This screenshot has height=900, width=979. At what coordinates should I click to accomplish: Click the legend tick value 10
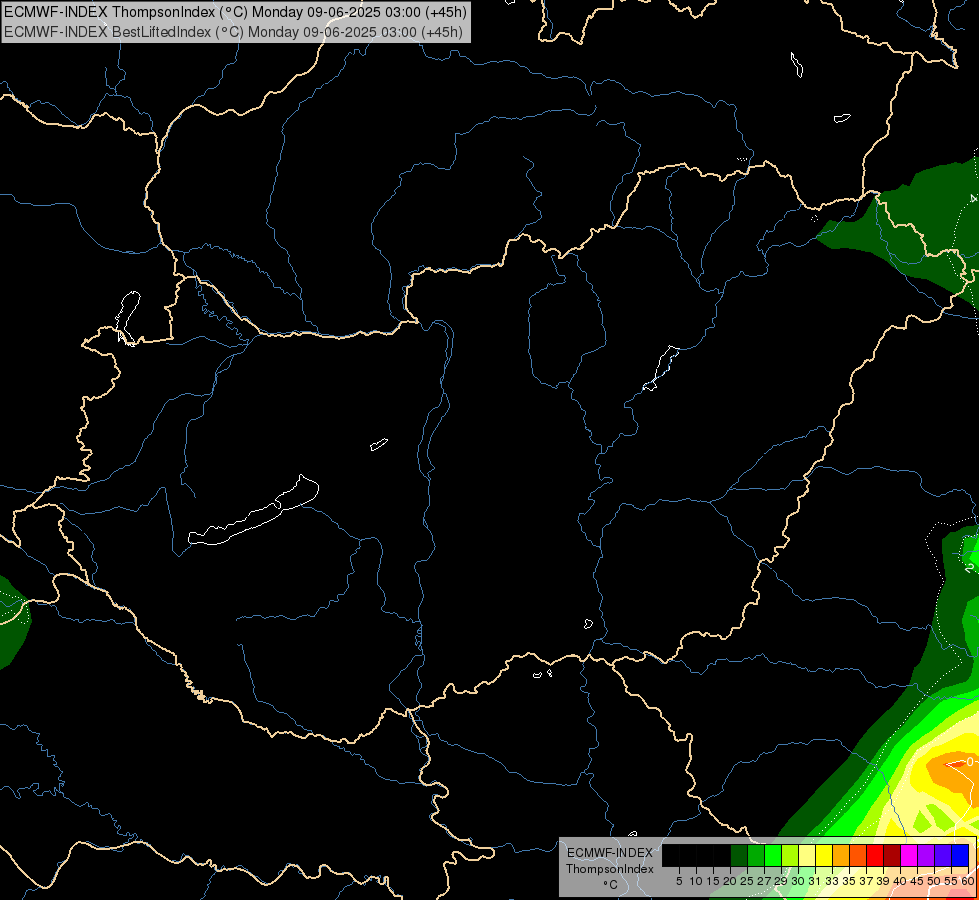696,881
